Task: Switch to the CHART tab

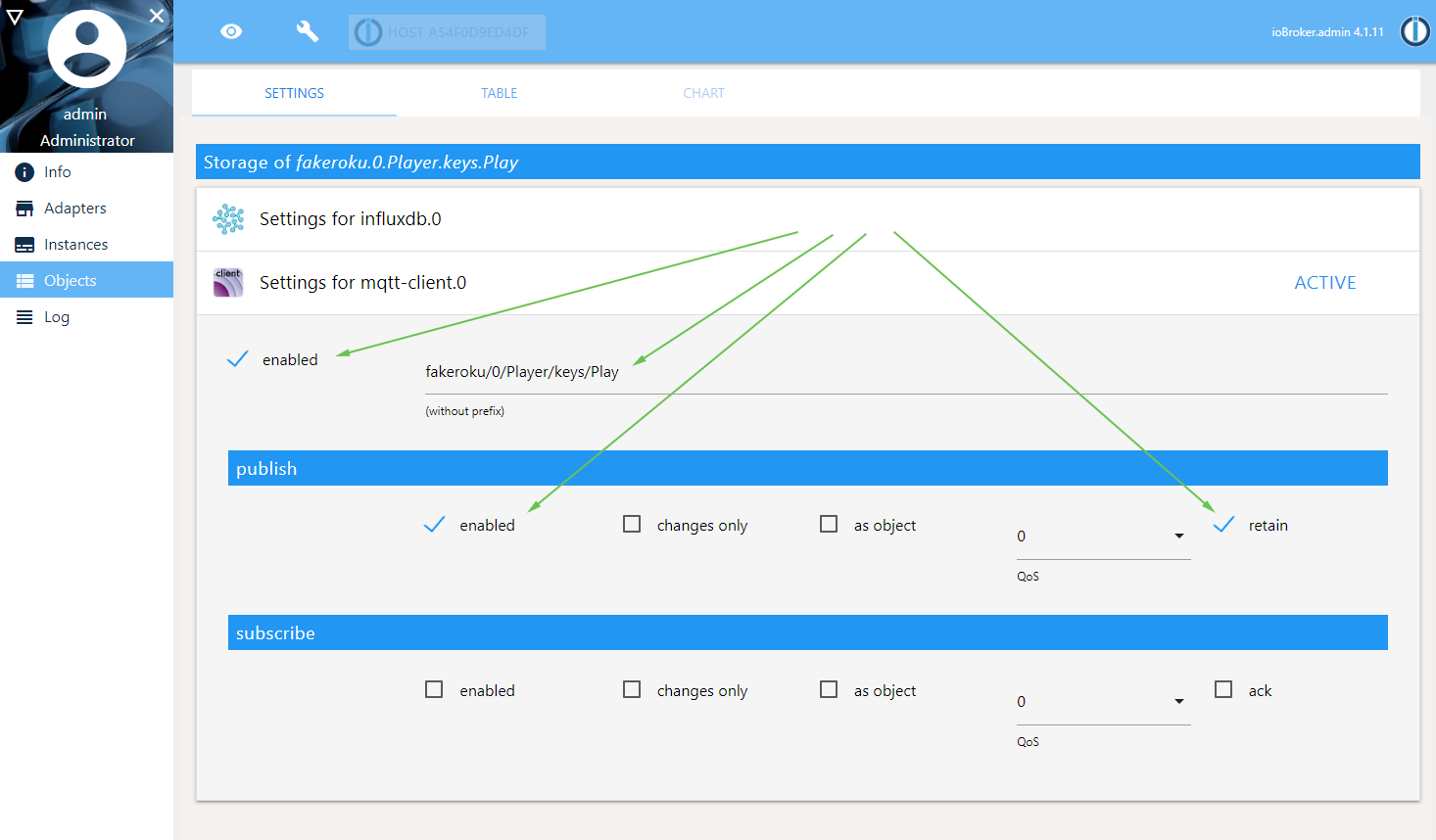Action: [704, 93]
